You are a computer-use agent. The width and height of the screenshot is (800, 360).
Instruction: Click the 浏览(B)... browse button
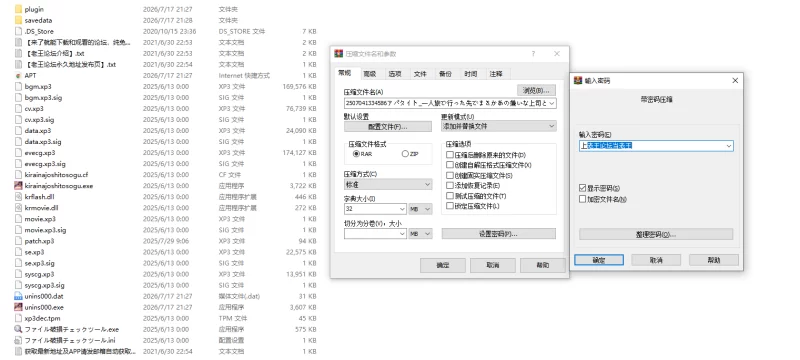point(536,90)
